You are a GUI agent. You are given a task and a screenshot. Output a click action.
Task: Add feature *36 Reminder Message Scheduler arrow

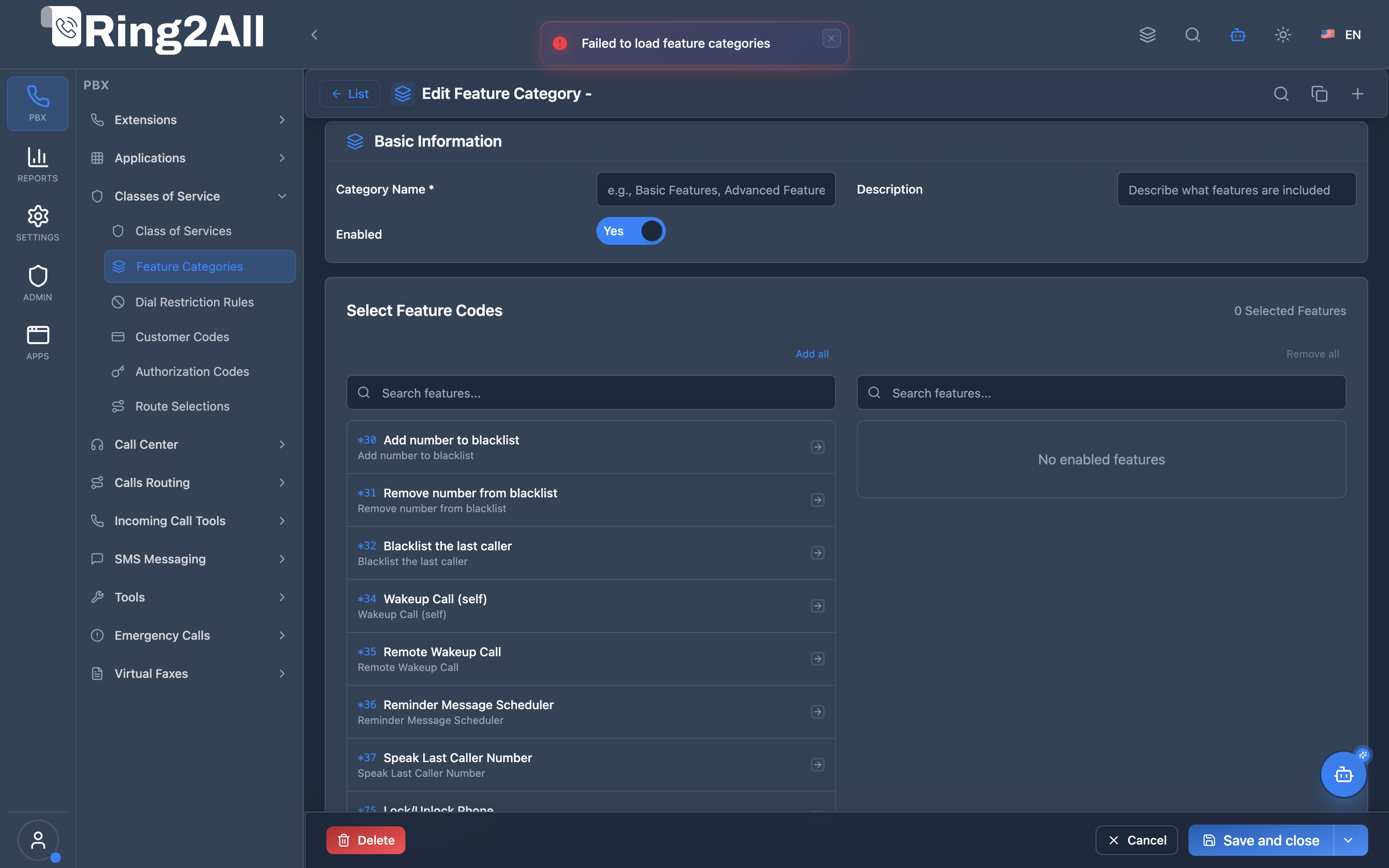817,712
